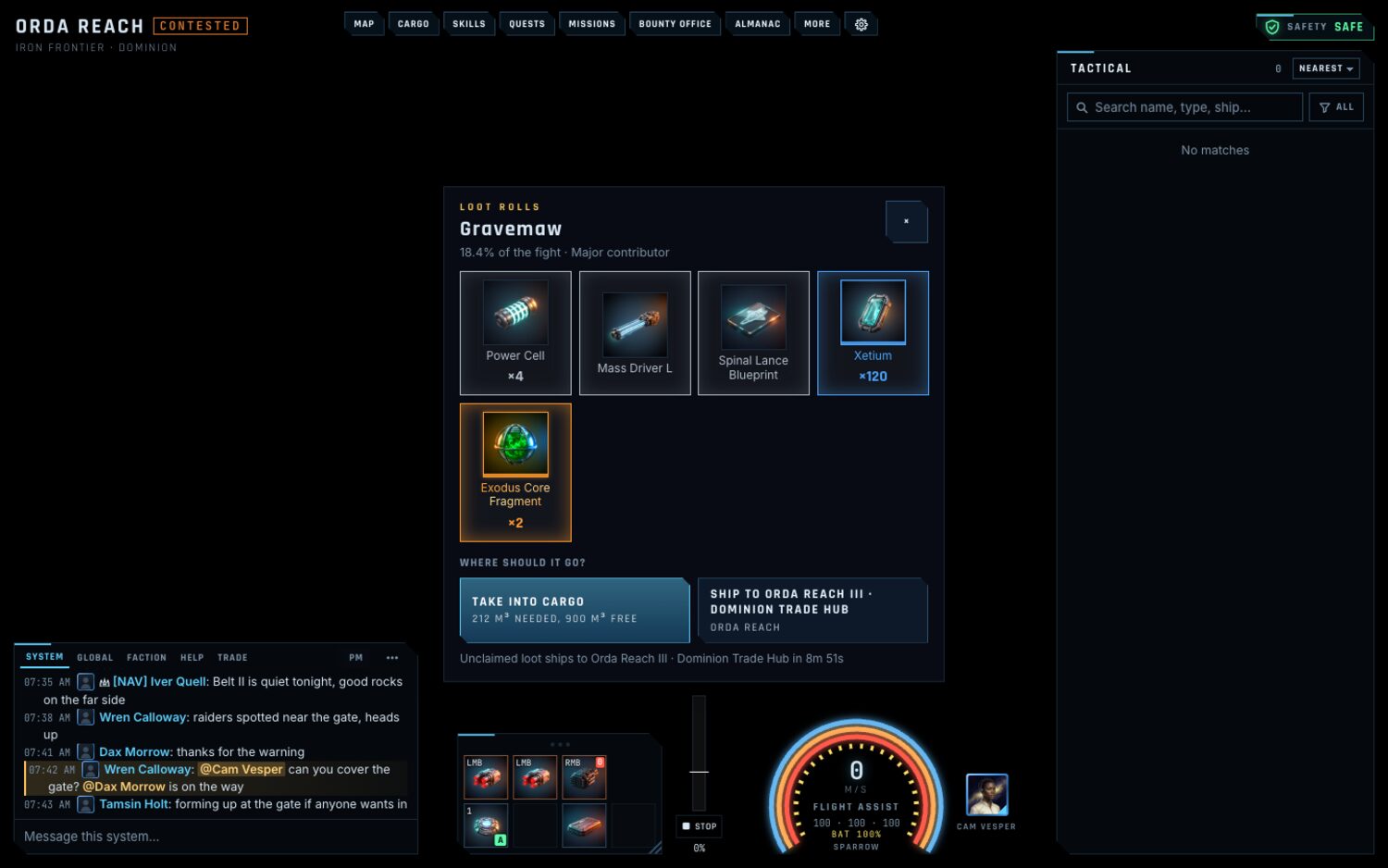Open the ALMANAC
The width and height of the screenshot is (1388, 868).
tap(757, 24)
